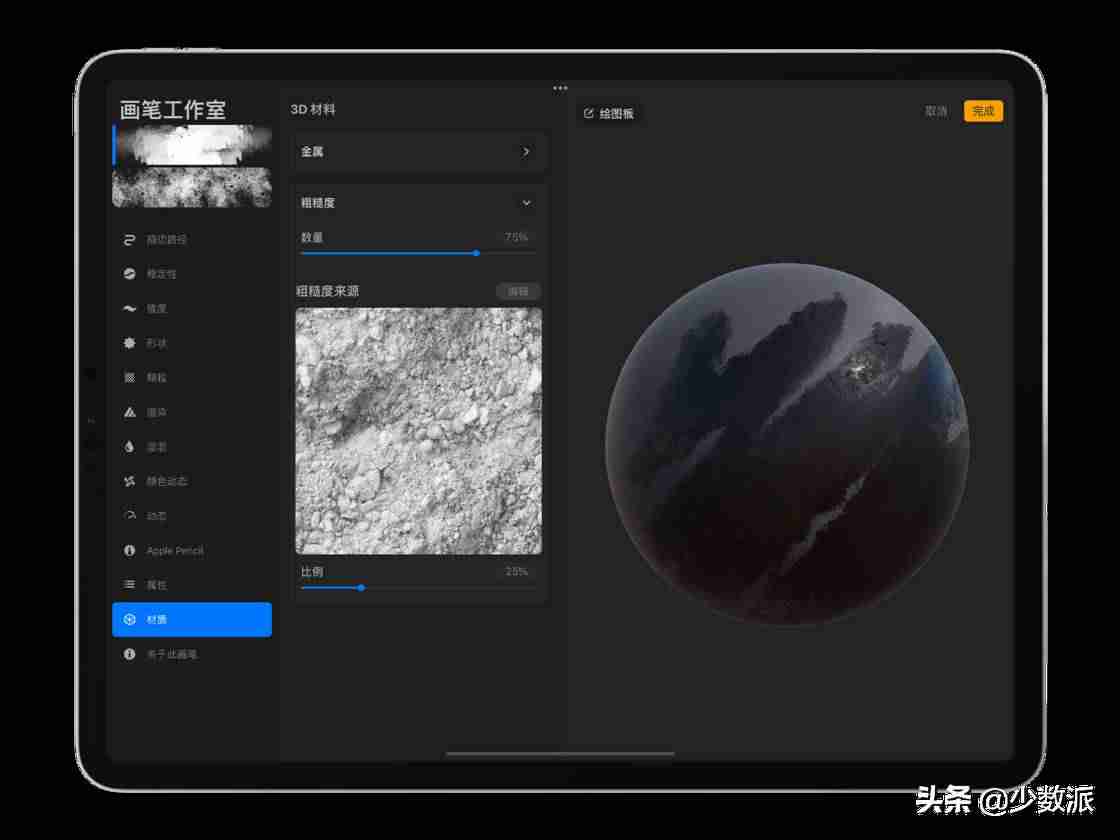Adjust the 数量 amount slider at 75%

click(x=476, y=253)
